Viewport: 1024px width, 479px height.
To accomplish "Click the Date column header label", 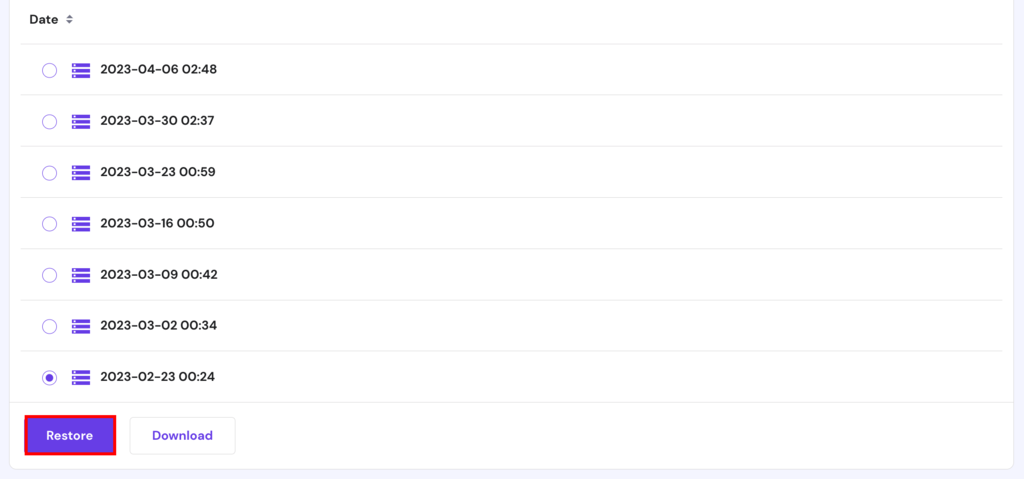I will click(x=44, y=20).
